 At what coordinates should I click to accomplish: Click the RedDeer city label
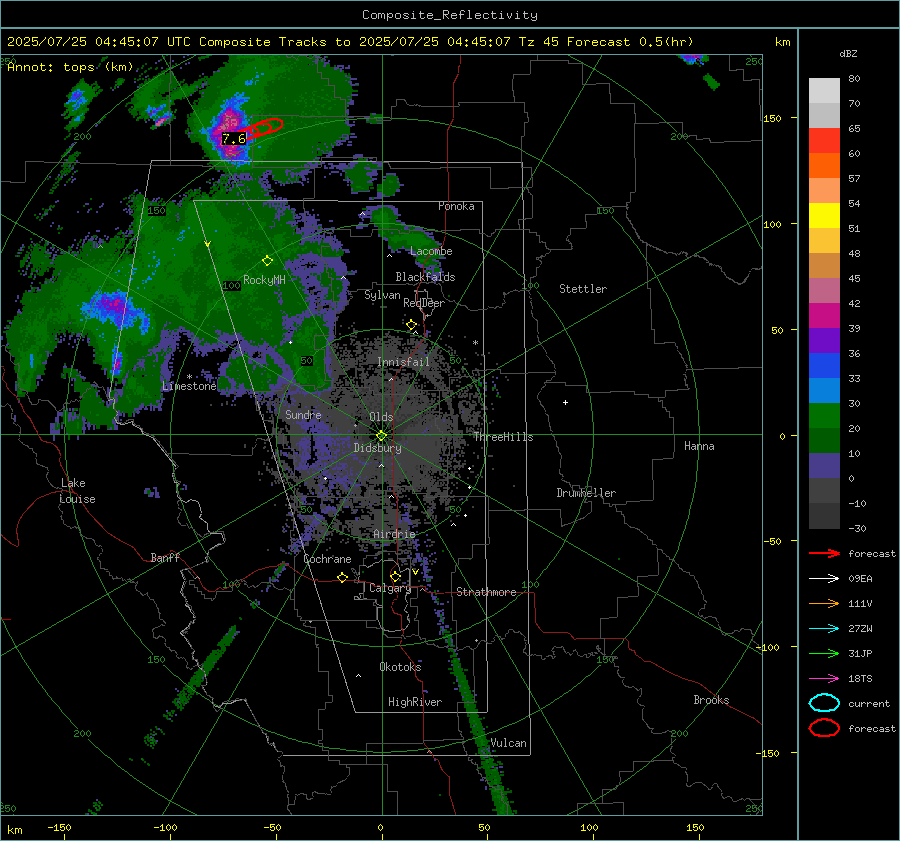tap(424, 303)
